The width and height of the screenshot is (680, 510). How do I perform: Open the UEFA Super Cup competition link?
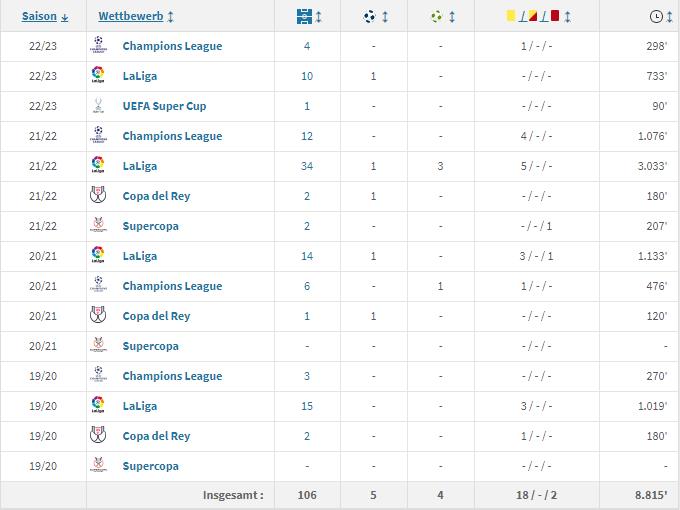(x=164, y=106)
